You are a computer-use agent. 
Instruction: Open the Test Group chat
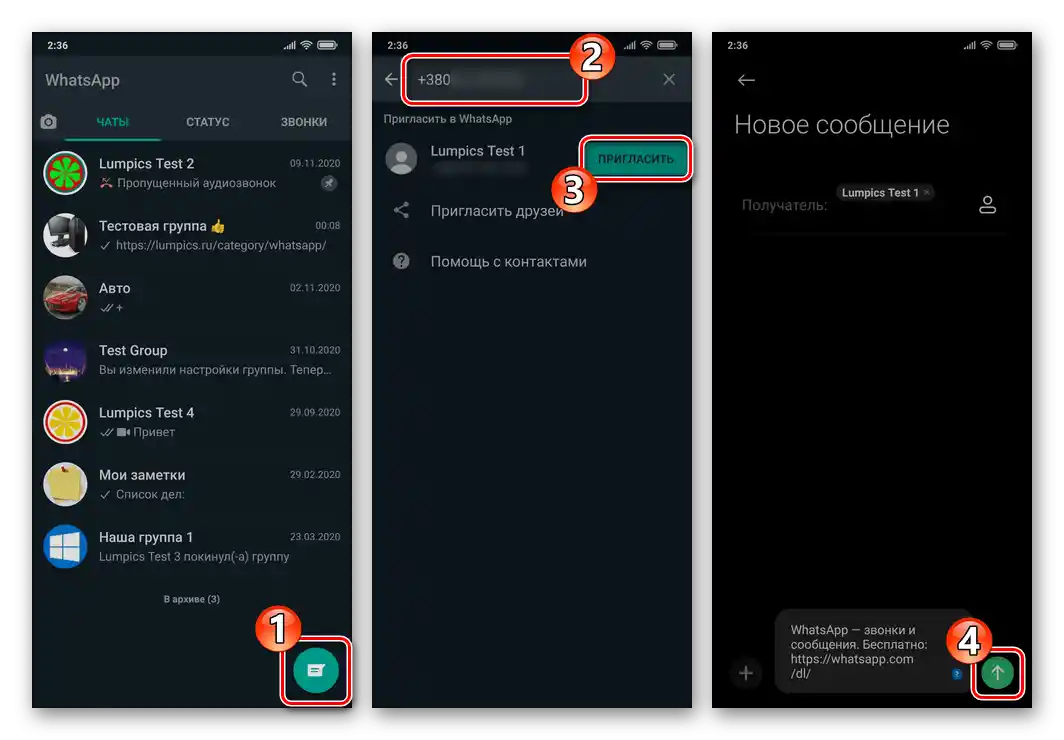(192, 360)
